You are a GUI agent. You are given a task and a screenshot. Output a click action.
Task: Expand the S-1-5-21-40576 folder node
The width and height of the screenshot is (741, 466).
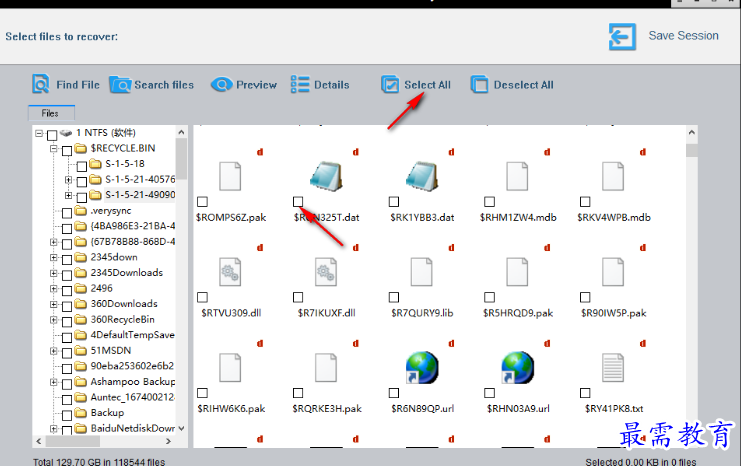pyautogui.click(x=69, y=180)
